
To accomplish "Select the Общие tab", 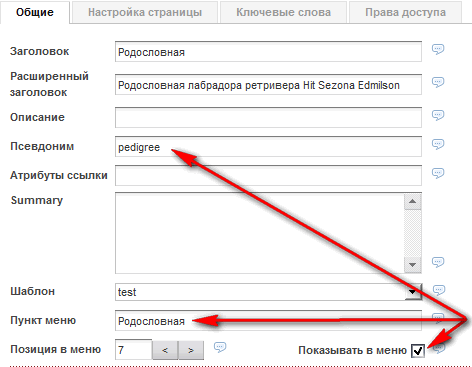I will 35,12.
